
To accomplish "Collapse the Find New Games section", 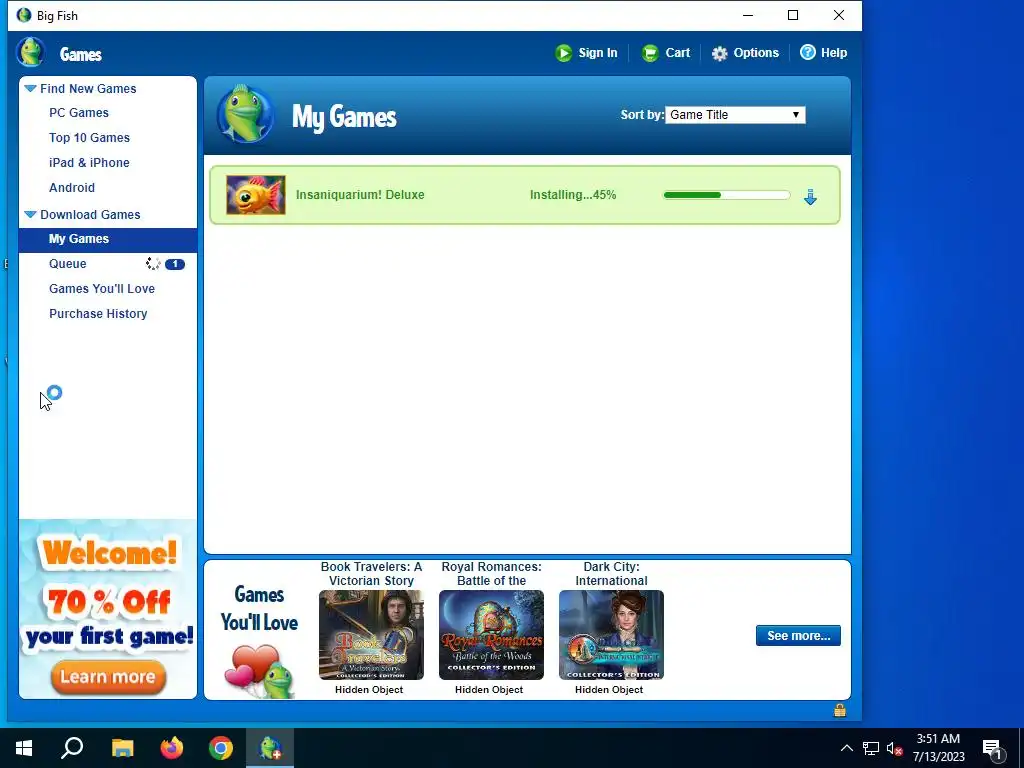I will point(30,88).
